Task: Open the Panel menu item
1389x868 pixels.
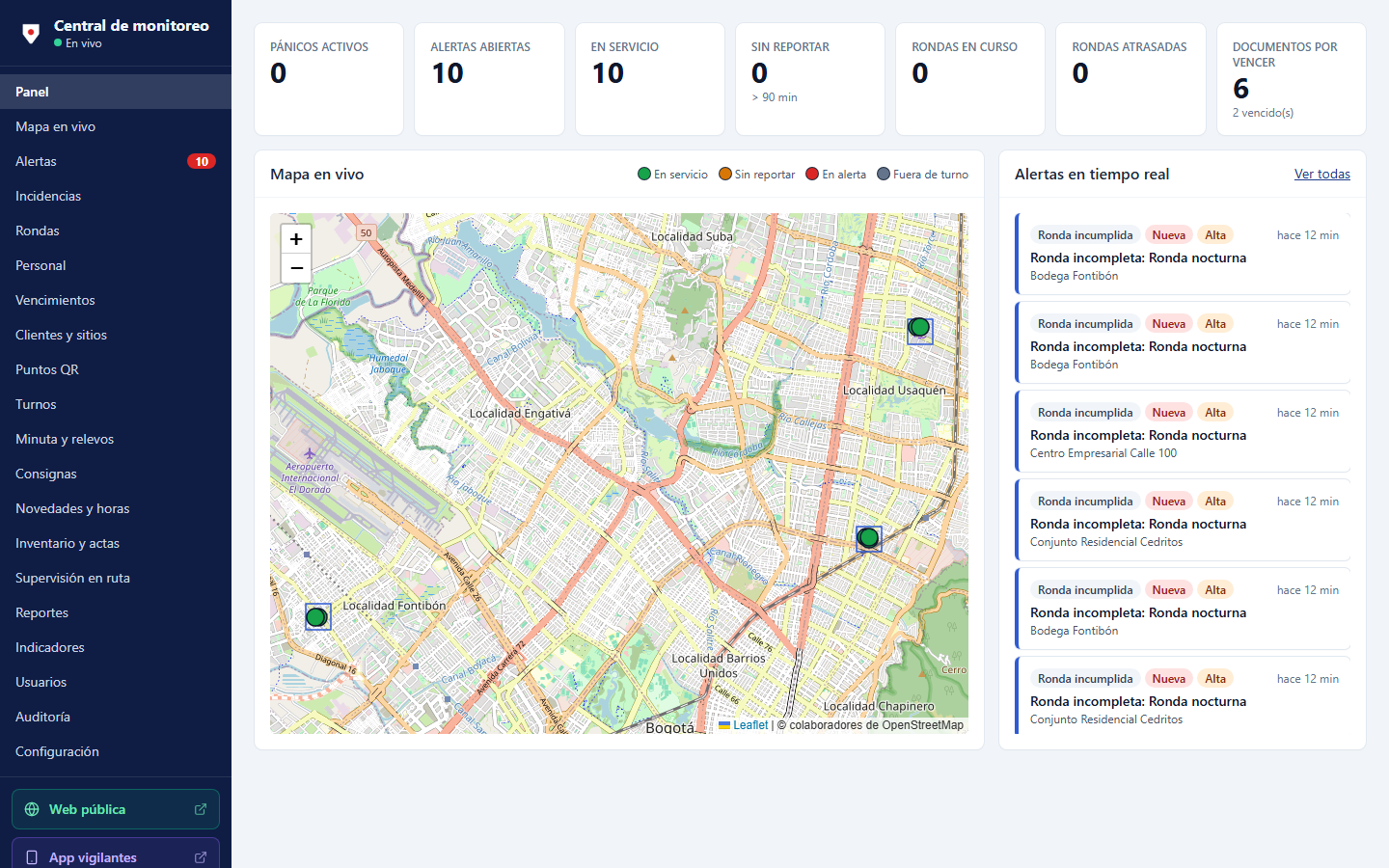Action: coord(116,92)
